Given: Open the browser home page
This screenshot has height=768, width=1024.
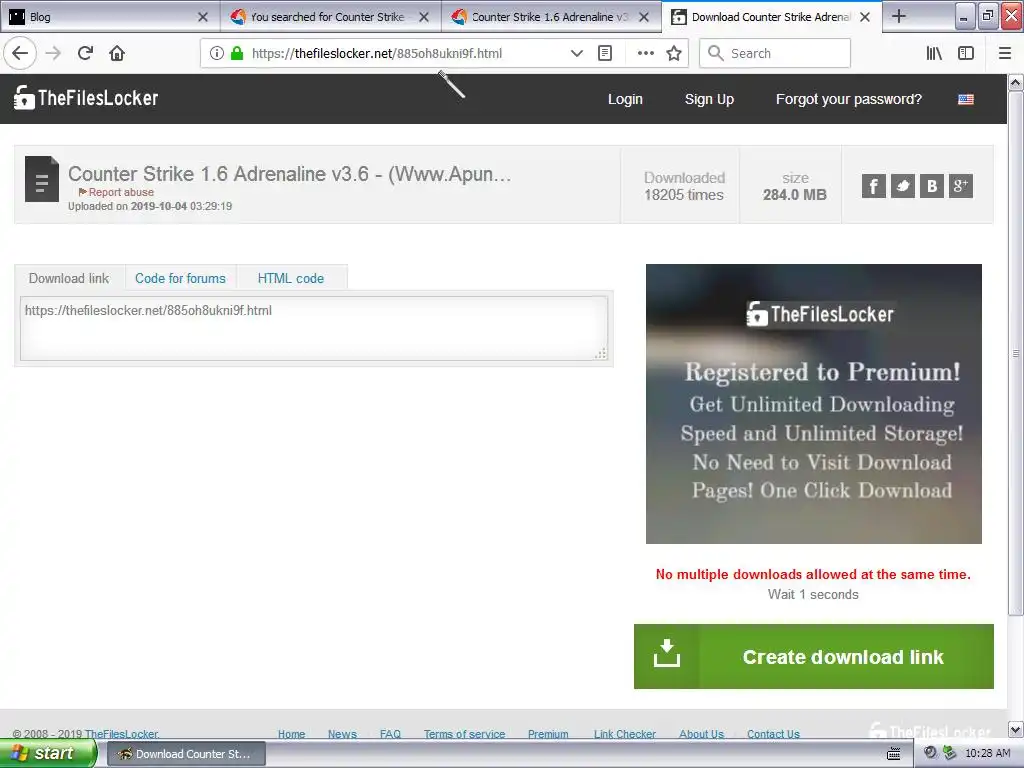Looking at the screenshot, I should point(117,54).
